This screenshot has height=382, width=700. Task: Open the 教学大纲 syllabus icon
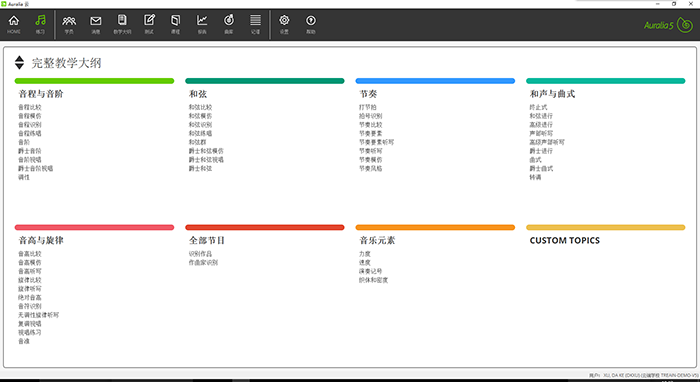pyautogui.click(x=122, y=24)
